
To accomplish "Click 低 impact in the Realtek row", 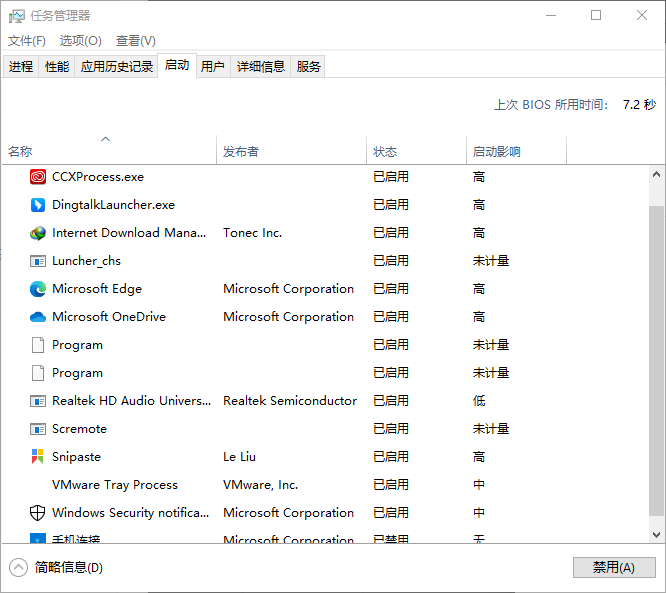I will (x=479, y=401).
